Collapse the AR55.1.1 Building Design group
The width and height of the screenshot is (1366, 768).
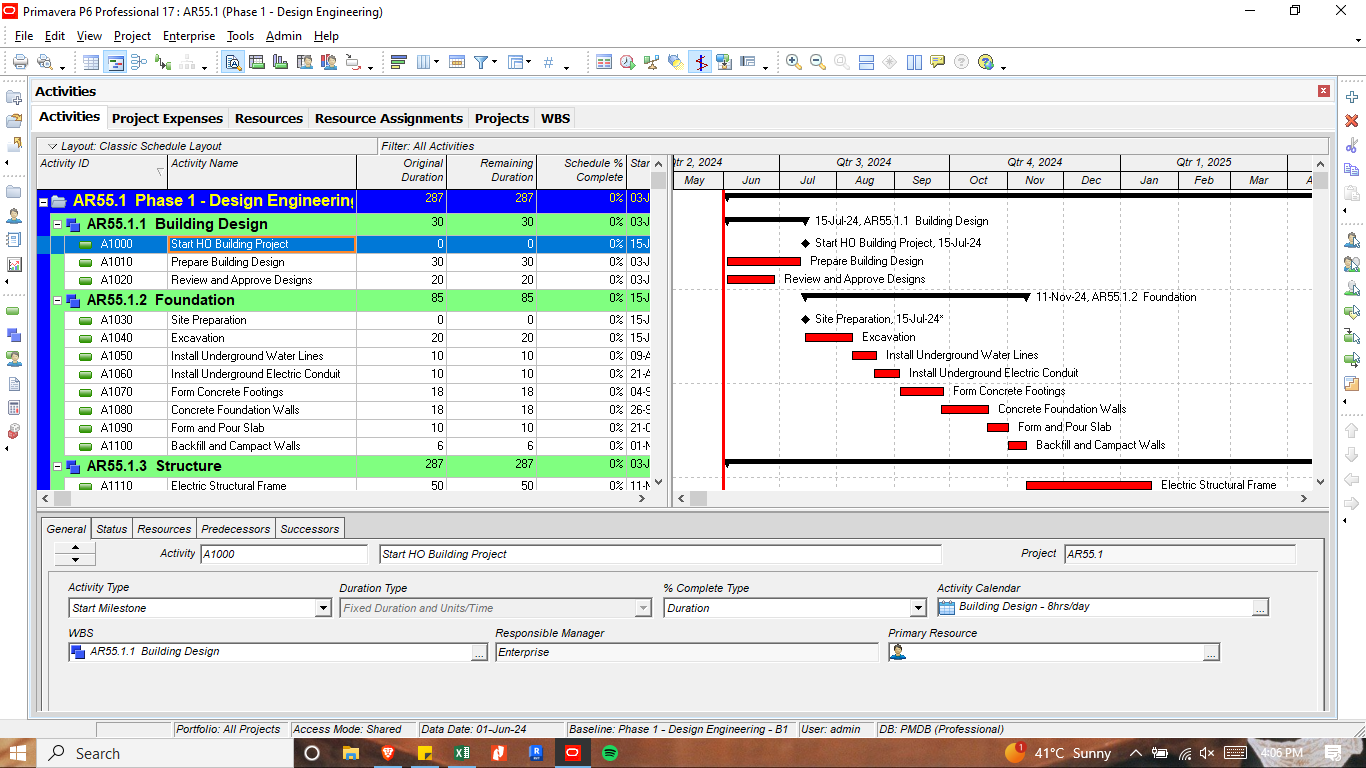(58, 224)
